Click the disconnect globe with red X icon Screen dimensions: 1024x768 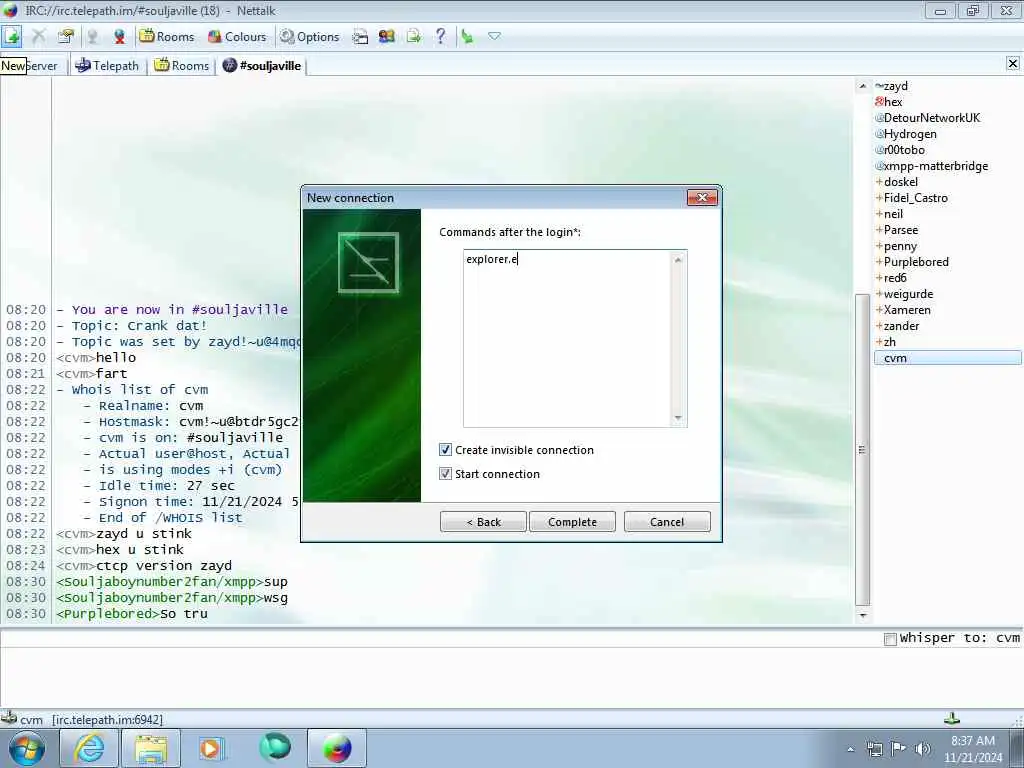click(x=119, y=37)
